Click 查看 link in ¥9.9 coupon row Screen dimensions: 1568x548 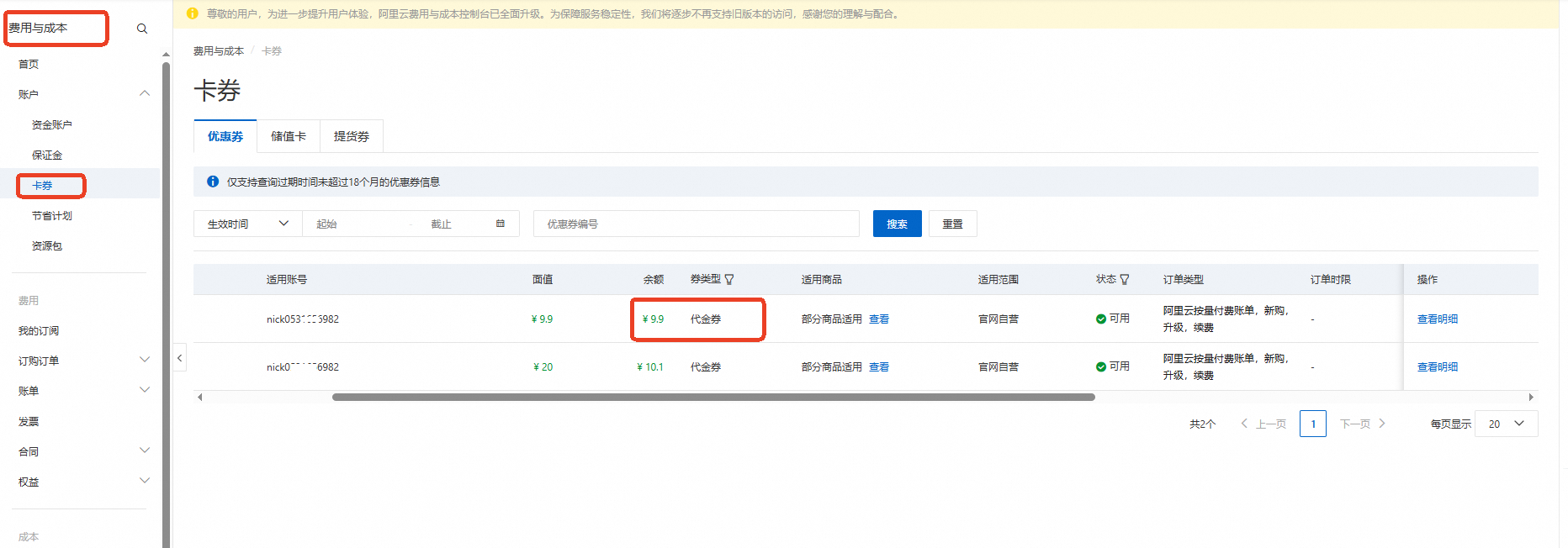879,319
